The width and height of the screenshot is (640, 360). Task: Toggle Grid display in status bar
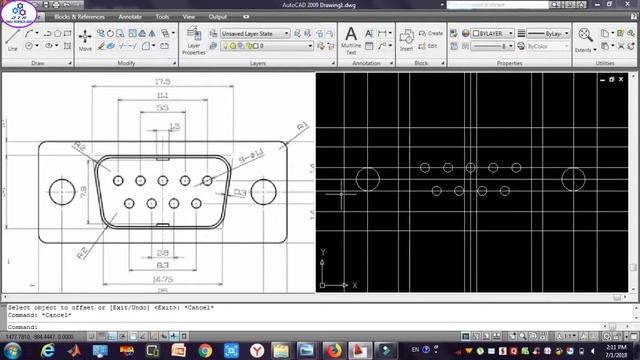102,336
